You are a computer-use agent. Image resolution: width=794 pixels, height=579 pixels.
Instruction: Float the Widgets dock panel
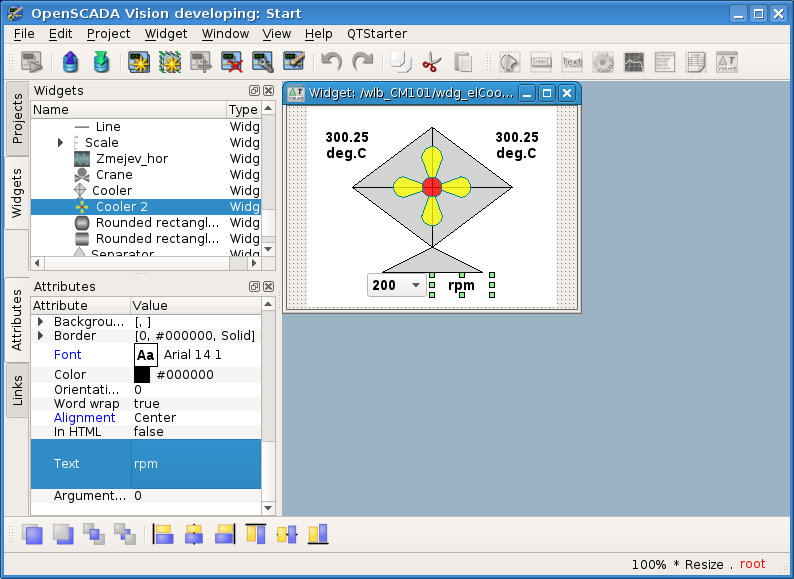point(254,91)
